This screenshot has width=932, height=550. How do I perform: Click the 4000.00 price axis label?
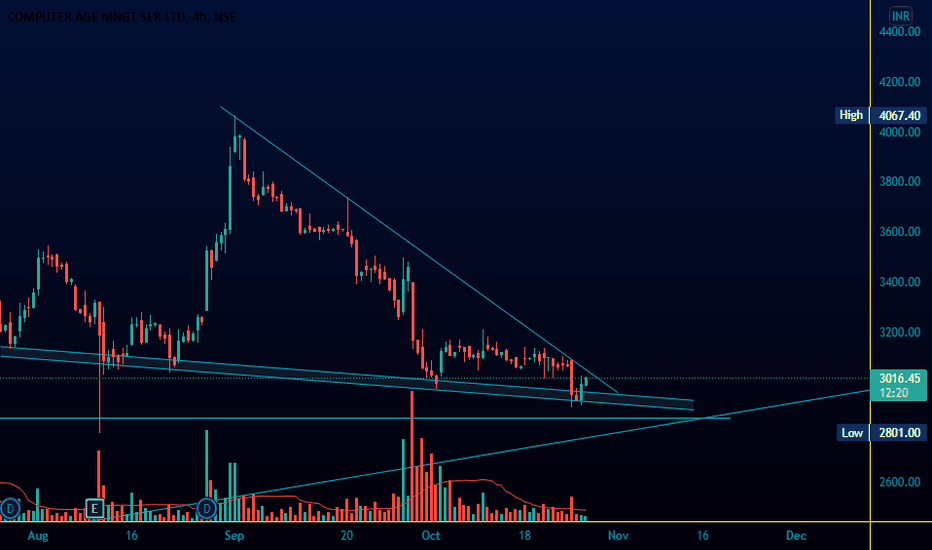[900, 132]
